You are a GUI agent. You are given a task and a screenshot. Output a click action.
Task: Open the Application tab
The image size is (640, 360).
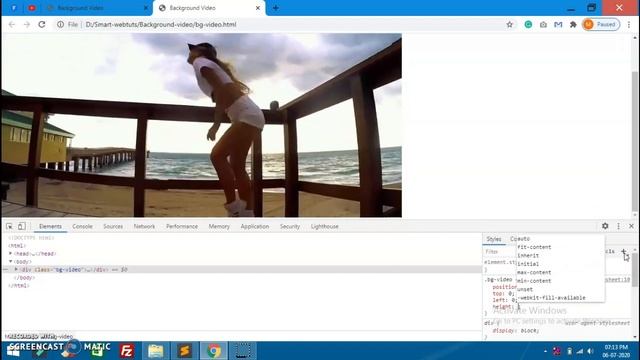pyautogui.click(x=255, y=226)
